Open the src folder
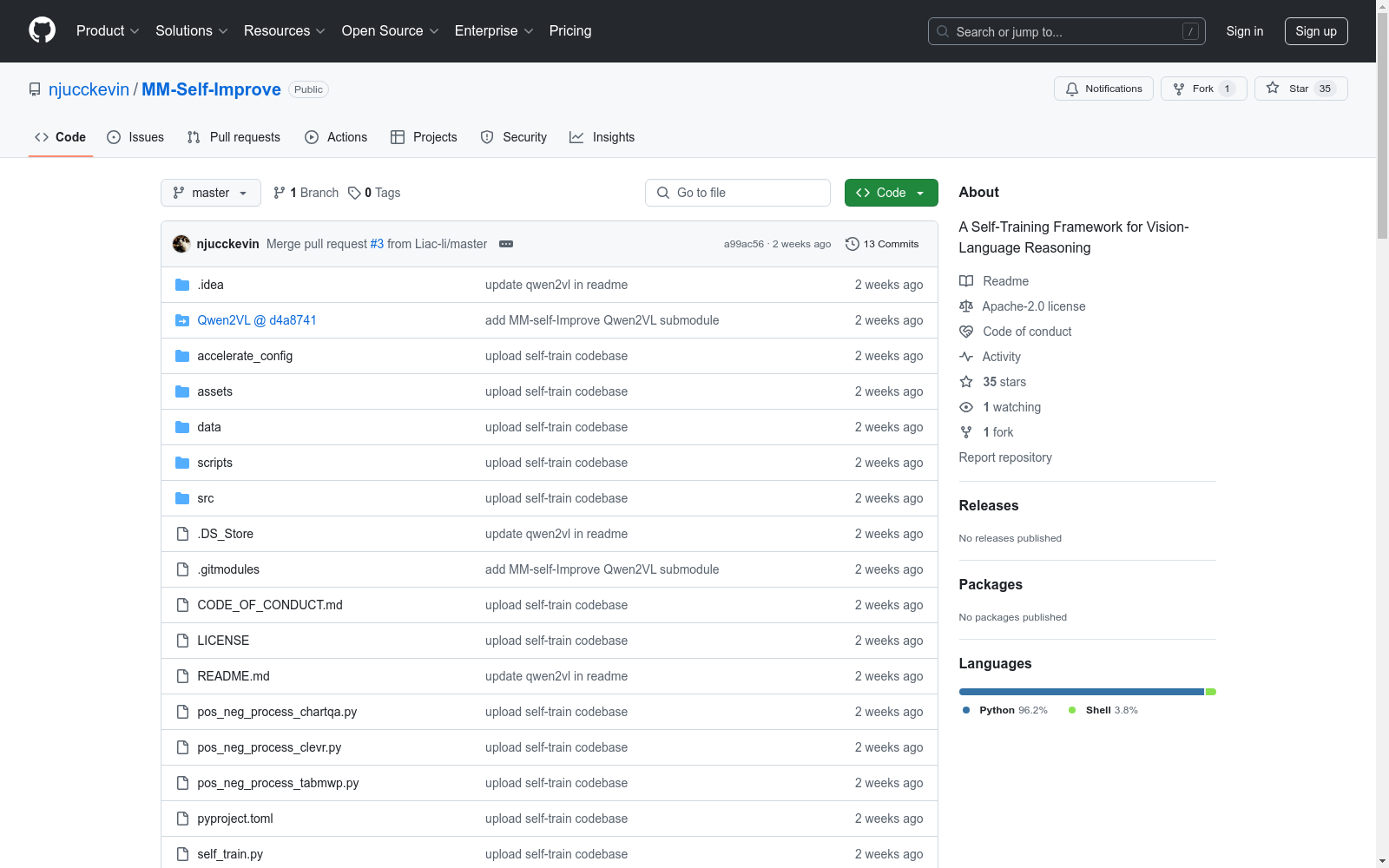 tap(205, 498)
